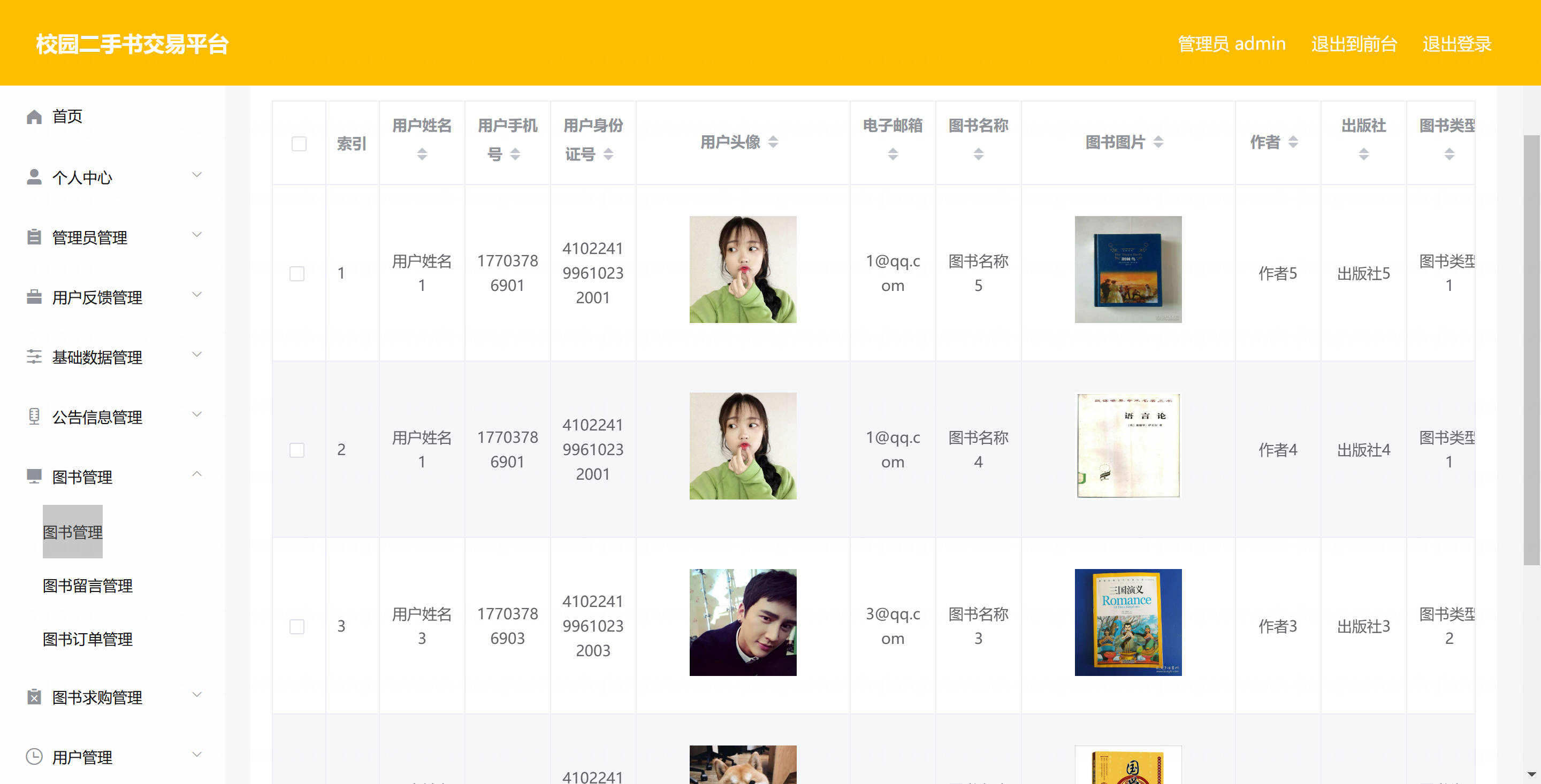Click the sliders icon for 基础数据管理

[x=34, y=356]
